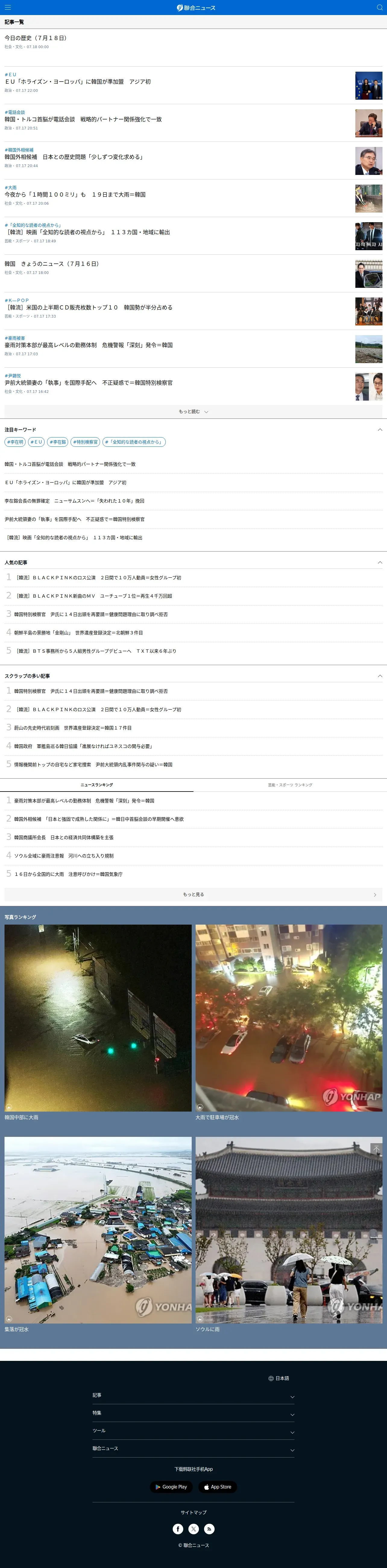
Task: Click the globe language icon 日本語
Action: click(279, 1378)
